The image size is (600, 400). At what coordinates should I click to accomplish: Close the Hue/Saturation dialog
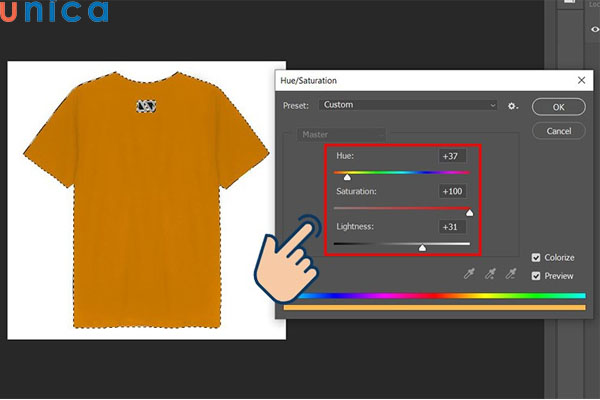[580, 79]
